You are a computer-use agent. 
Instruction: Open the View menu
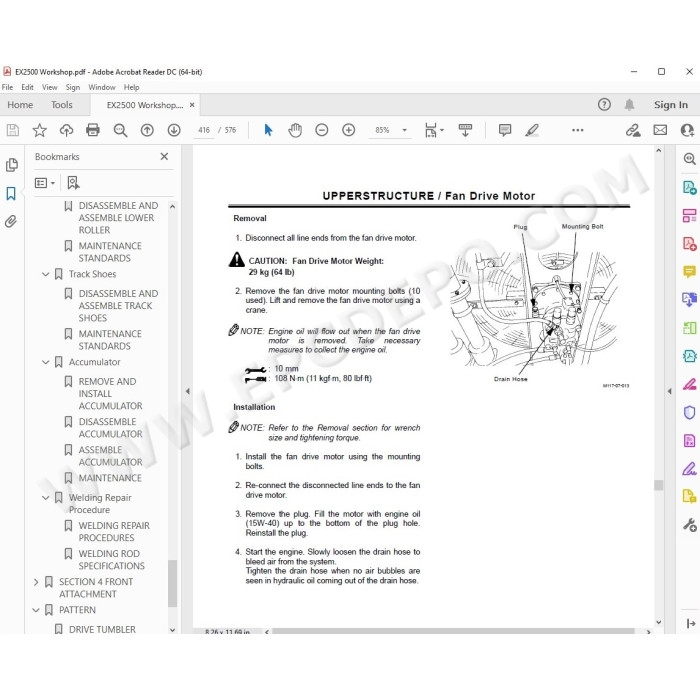tap(50, 87)
